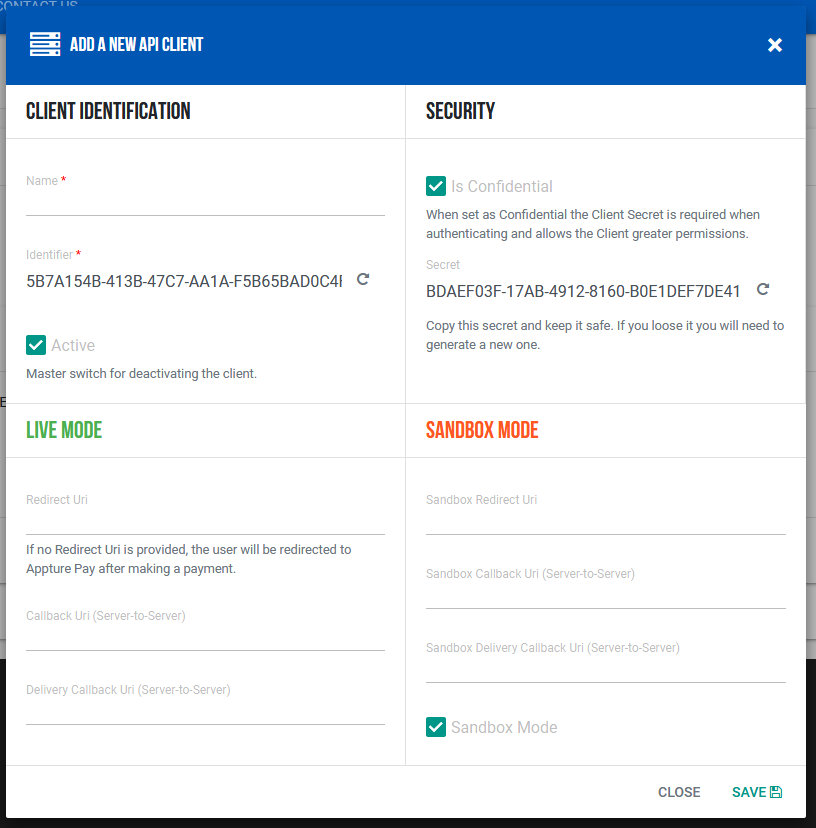Viewport: 816px width, 828px height.
Task: Open the Contact Us link behind dialog
Action: coord(40,5)
